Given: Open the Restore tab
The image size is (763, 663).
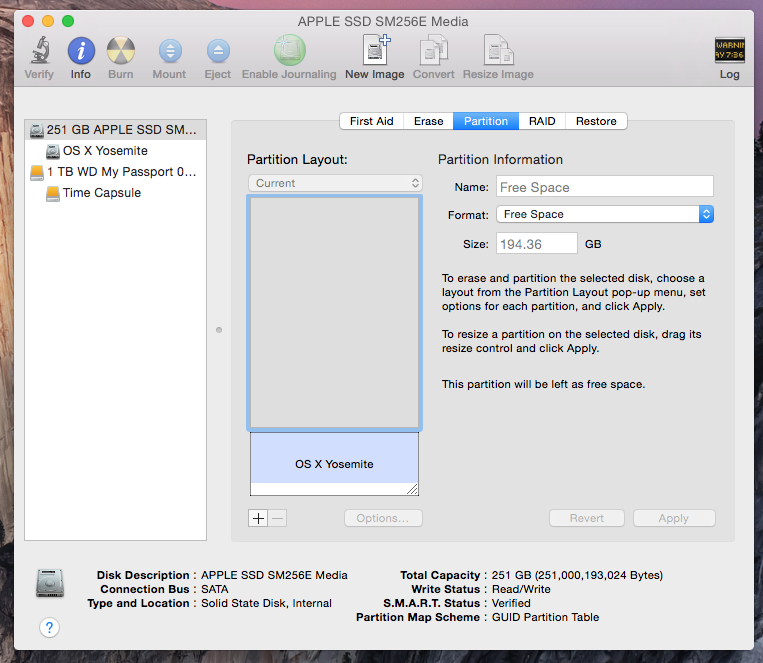Looking at the screenshot, I should coord(596,121).
